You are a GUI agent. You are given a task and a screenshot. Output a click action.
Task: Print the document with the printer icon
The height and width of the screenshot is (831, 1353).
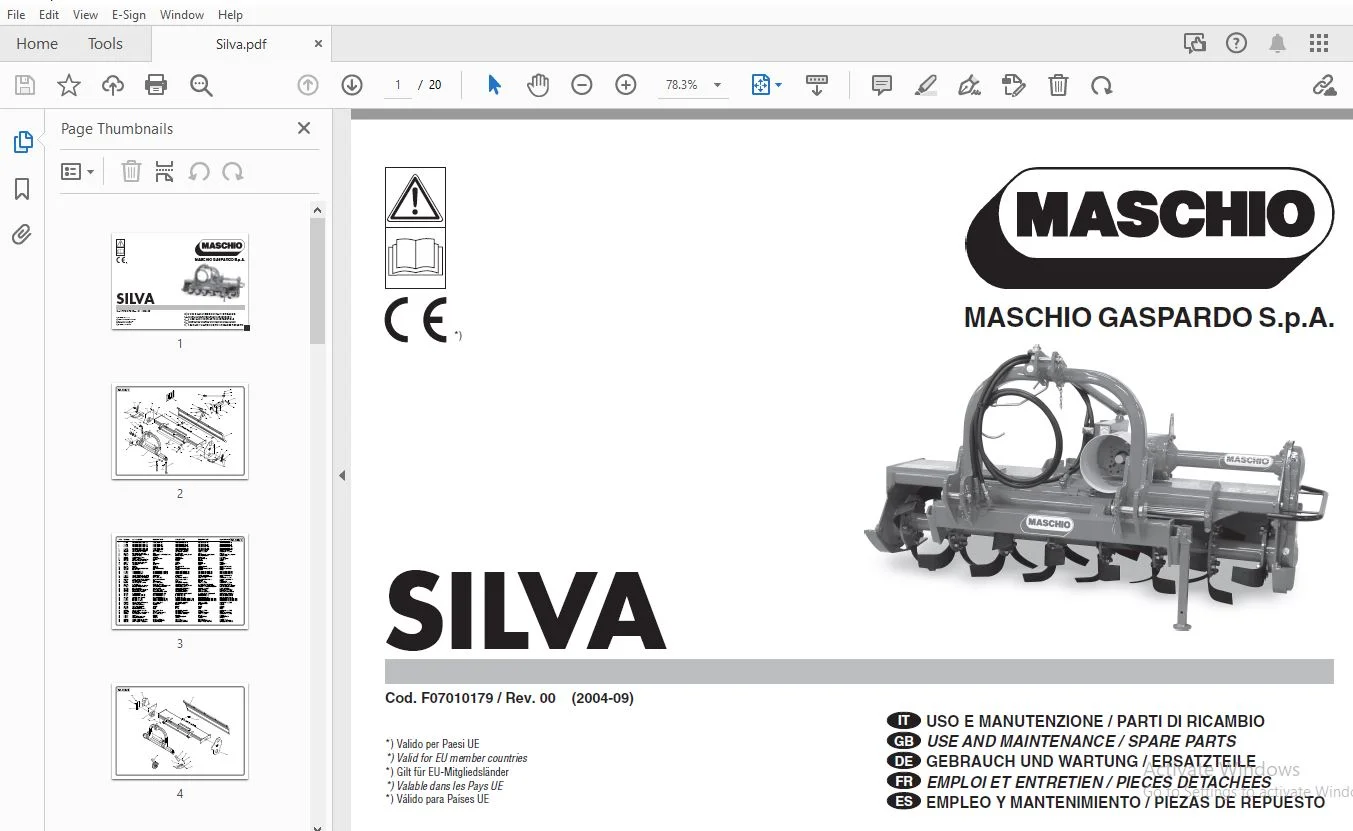[x=156, y=85]
